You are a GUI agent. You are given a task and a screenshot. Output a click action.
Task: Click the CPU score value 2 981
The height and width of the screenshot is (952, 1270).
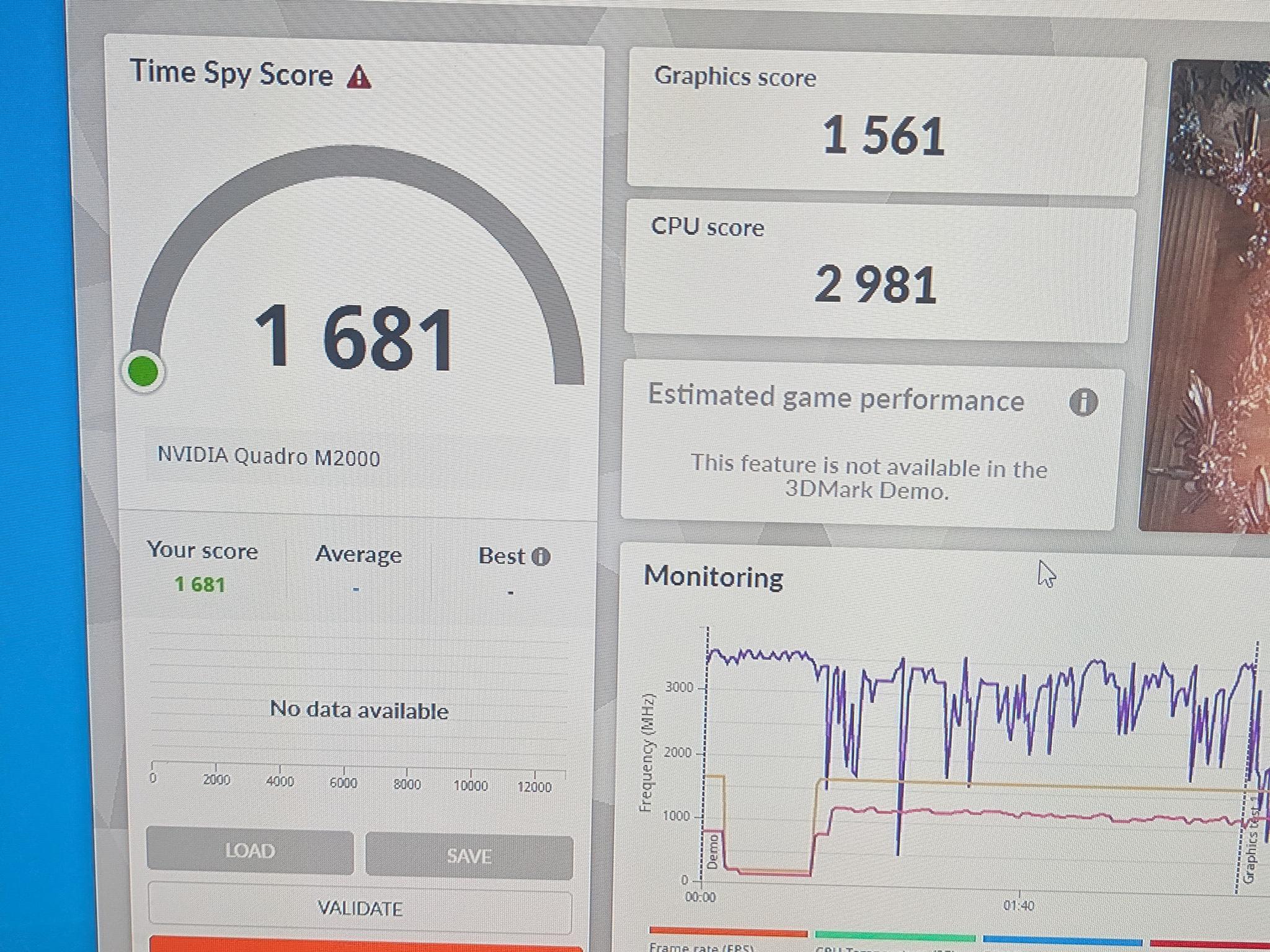(x=875, y=284)
